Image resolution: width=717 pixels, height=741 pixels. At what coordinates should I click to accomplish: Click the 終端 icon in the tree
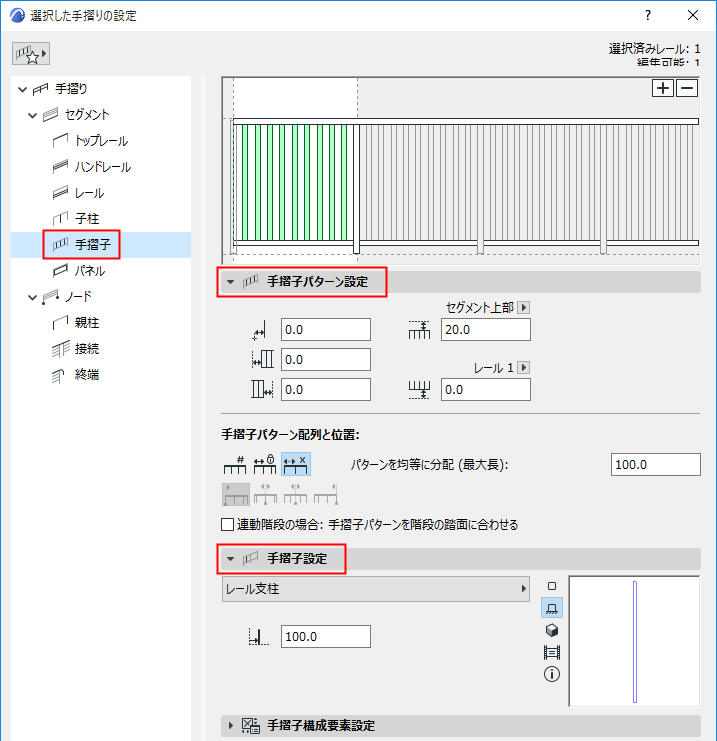[x=58, y=376]
